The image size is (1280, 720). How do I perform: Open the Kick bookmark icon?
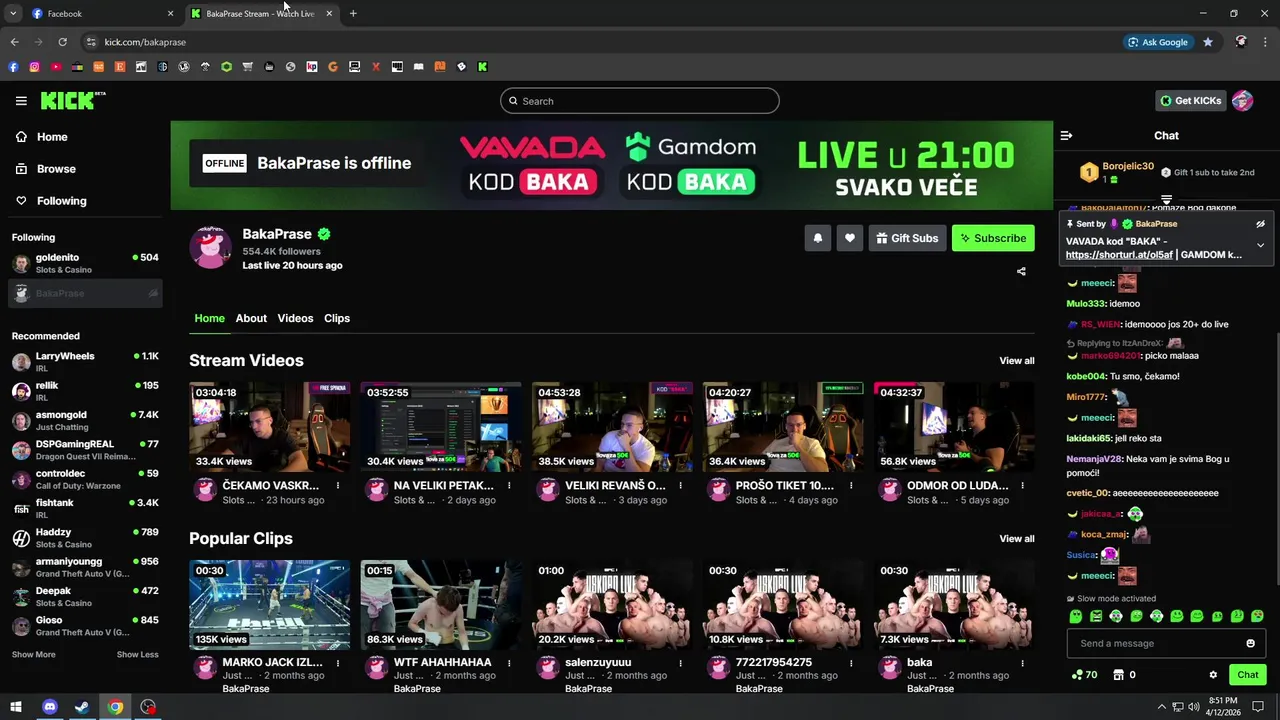[x=482, y=67]
